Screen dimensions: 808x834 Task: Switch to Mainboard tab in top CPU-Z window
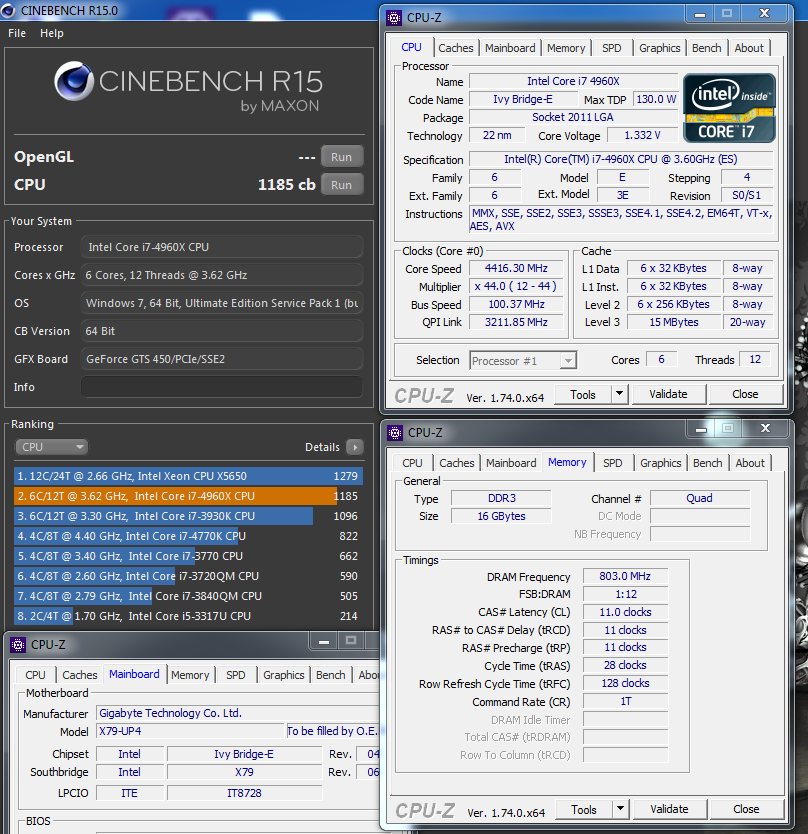coord(510,48)
